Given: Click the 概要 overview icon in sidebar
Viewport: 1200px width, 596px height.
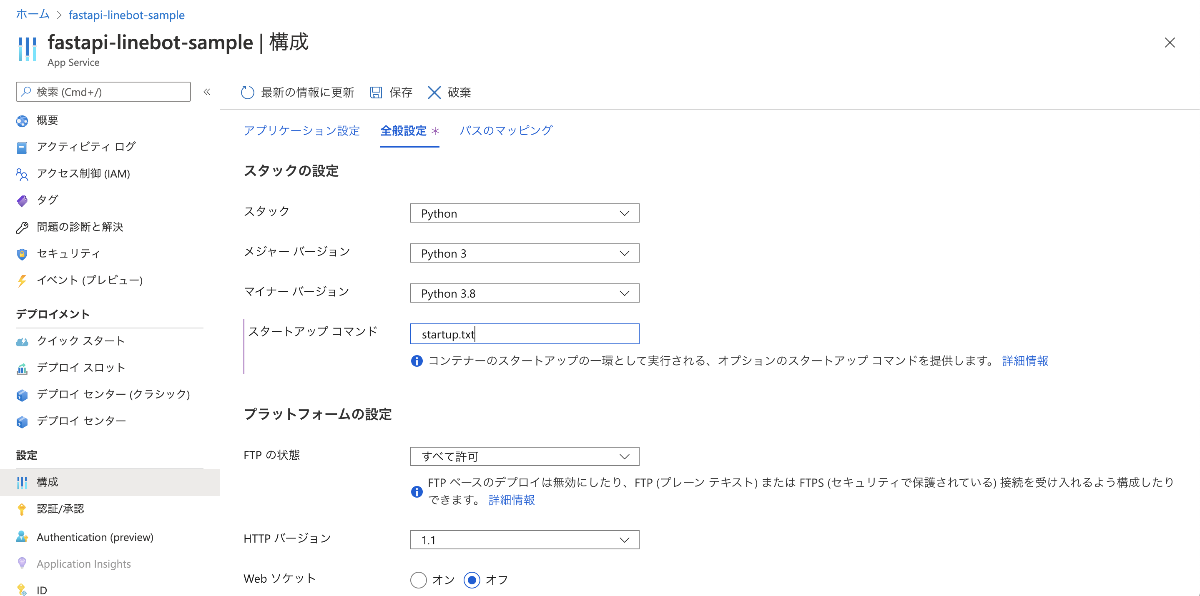Looking at the screenshot, I should pos(22,120).
